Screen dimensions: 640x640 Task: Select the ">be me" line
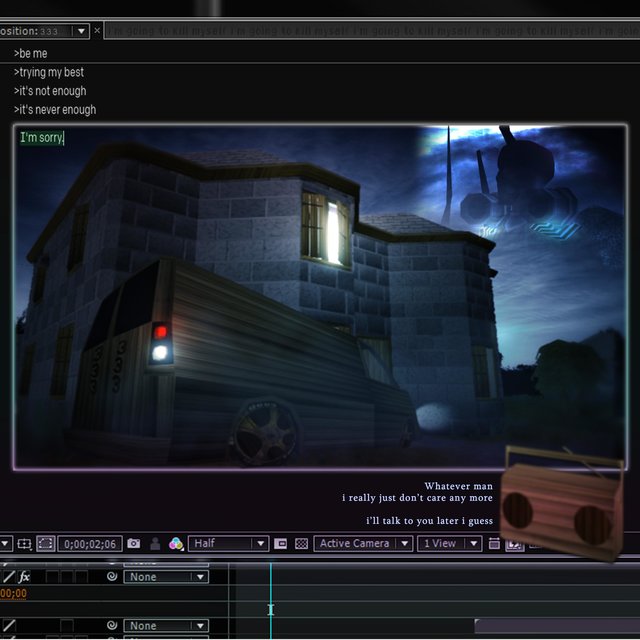point(31,53)
